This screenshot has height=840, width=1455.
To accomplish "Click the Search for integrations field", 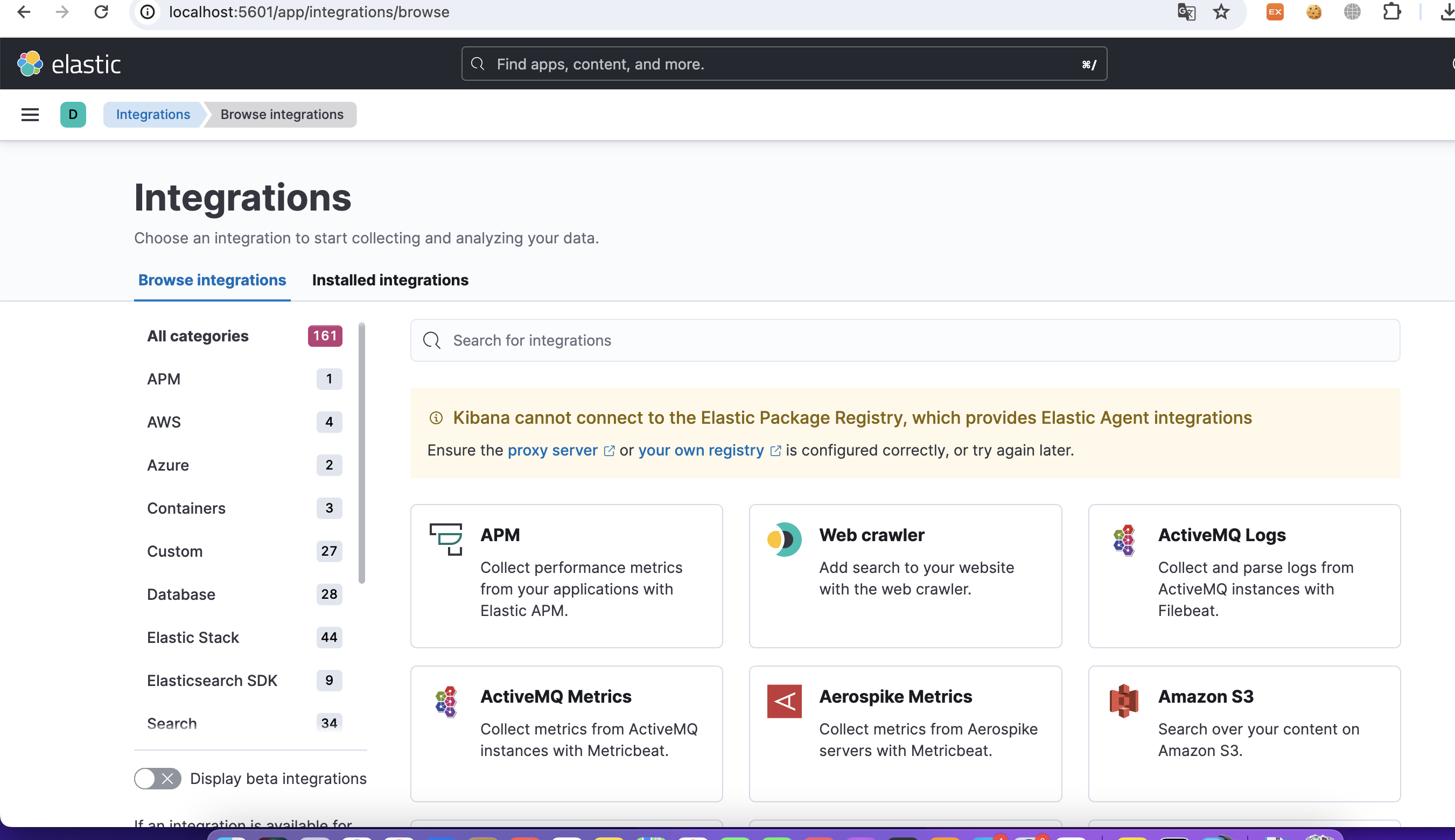I will point(905,340).
